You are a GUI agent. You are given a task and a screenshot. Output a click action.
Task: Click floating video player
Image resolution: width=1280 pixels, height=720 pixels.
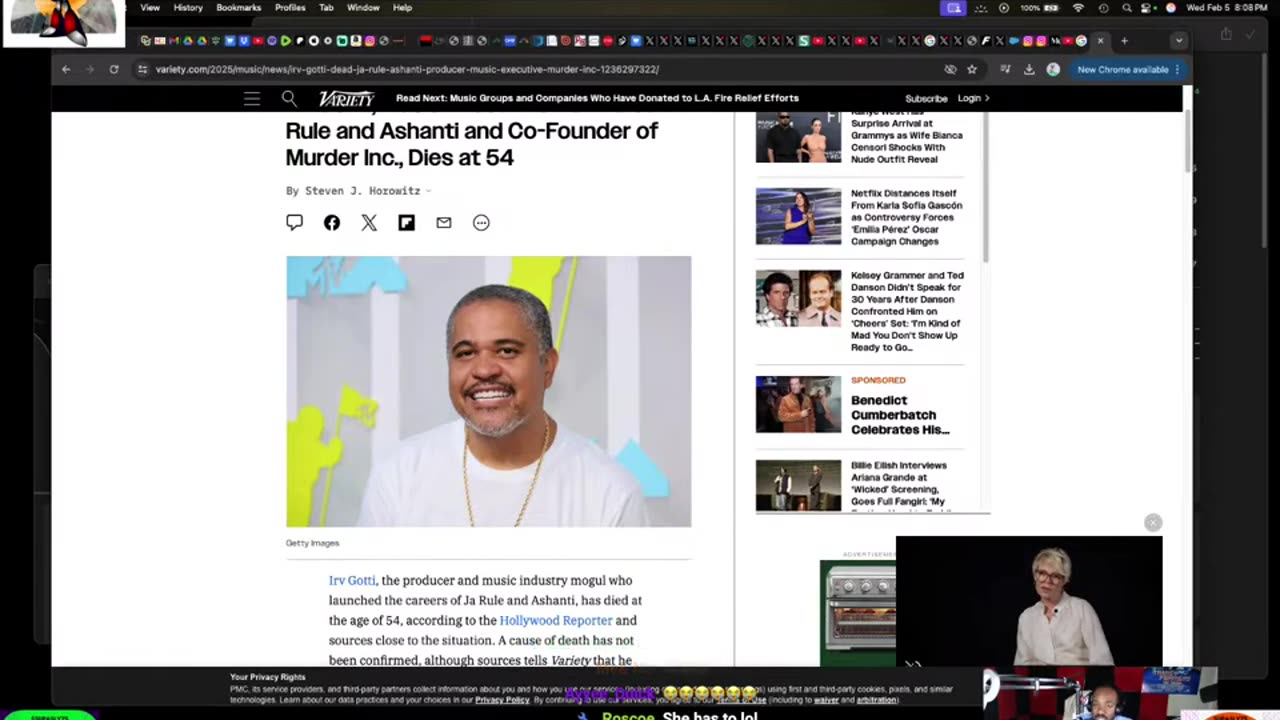pyautogui.click(x=1029, y=600)
